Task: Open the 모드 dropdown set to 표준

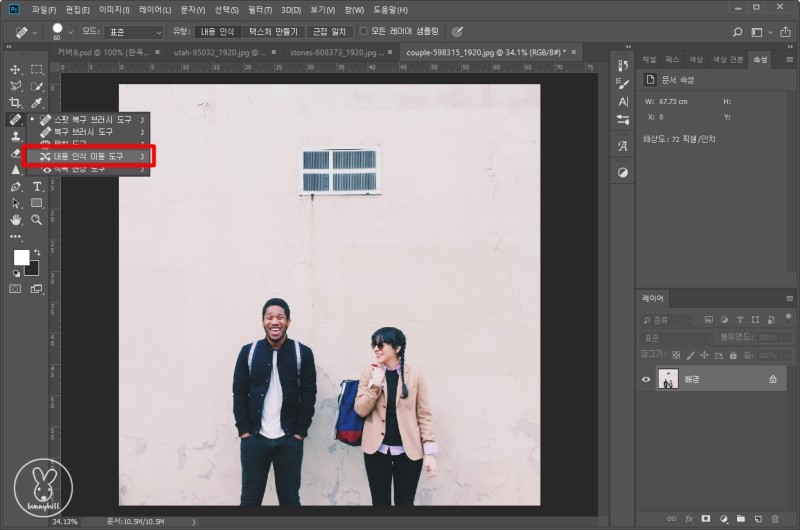Action: (x=133, y=32)
